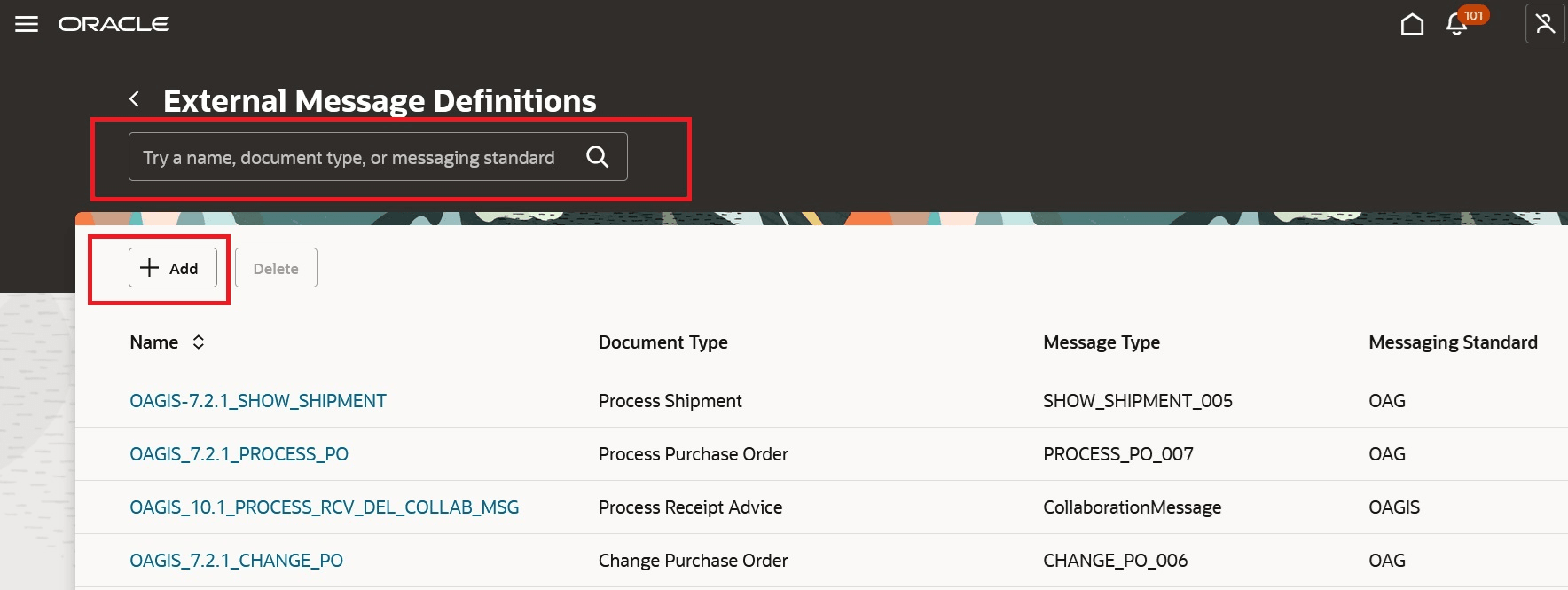This screenshot has height=590, width=1568.
Task: Open the hamburger navigation menu
Action: coord(27,24)
